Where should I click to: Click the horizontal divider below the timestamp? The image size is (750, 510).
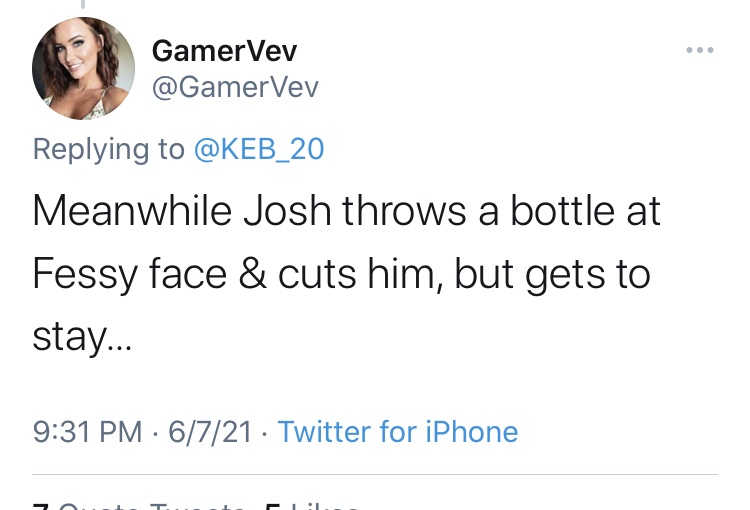pyautogui.click(x=375, y=475)
